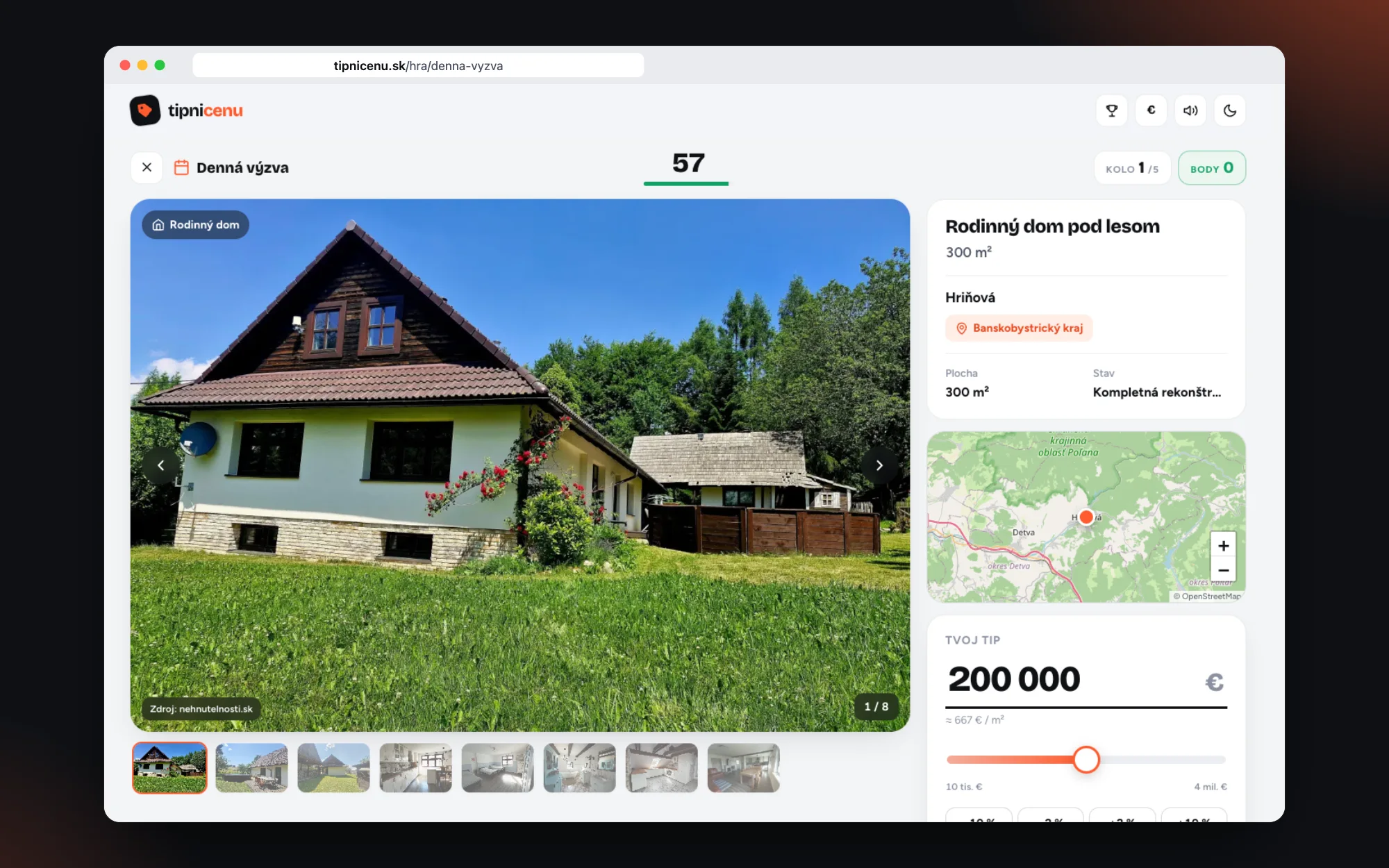Click the price slider handle

click(x=1086, y=760)
